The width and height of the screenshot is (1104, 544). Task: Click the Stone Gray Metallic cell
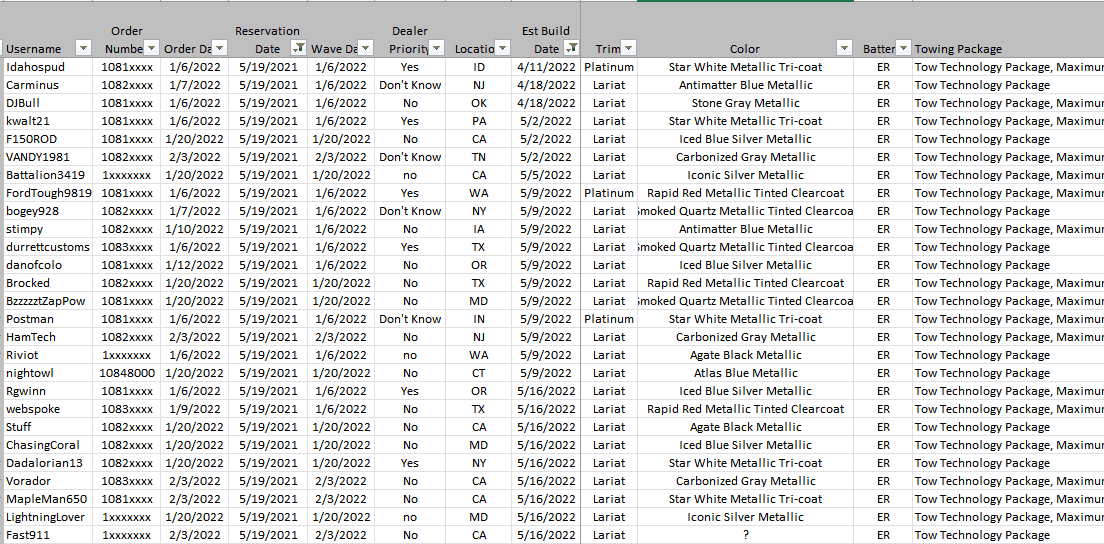[745, 103]
